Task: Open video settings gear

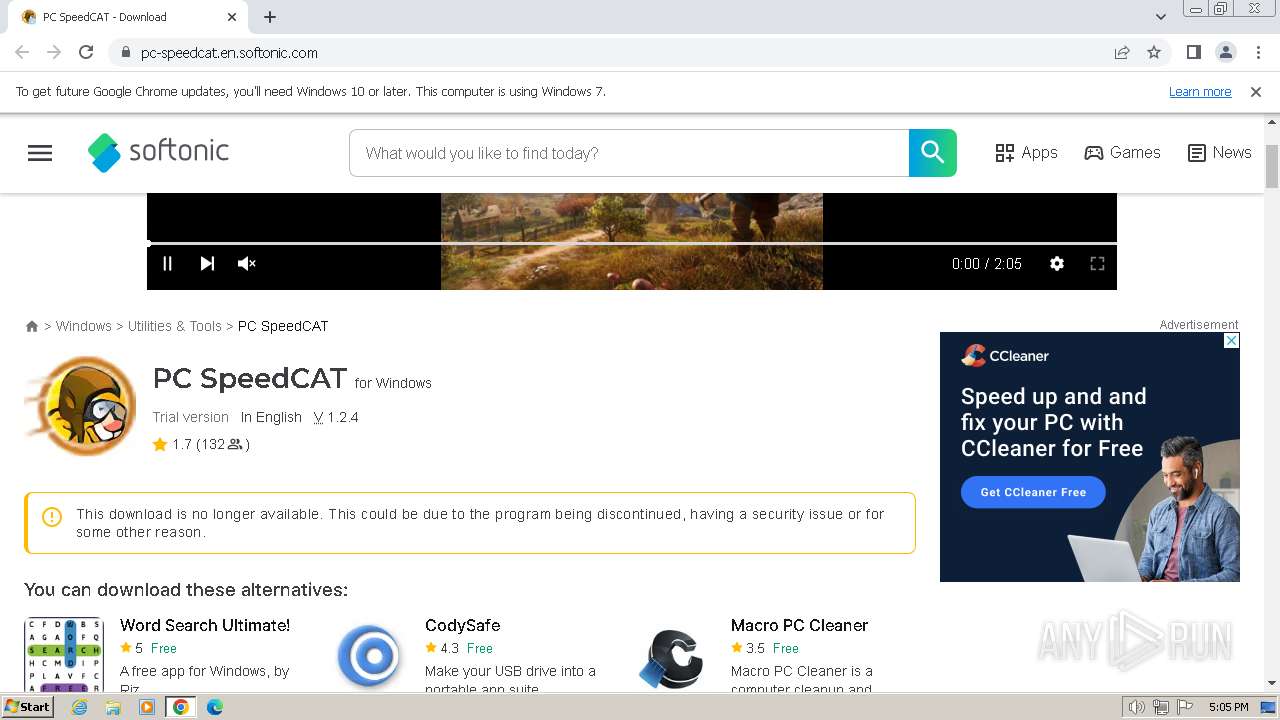Action: [1057, 264]
